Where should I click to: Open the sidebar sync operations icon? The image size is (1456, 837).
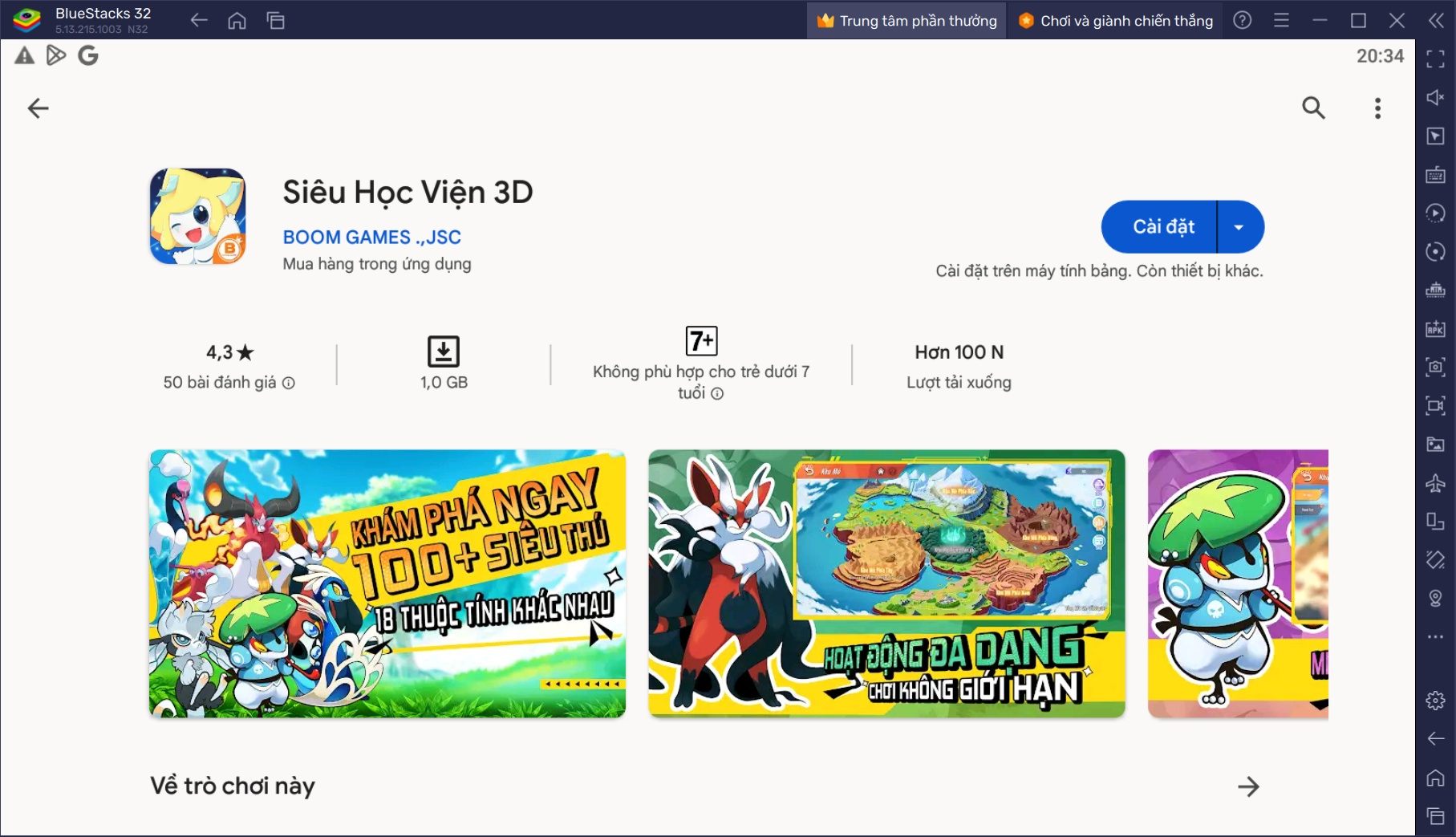point(1435,251)
